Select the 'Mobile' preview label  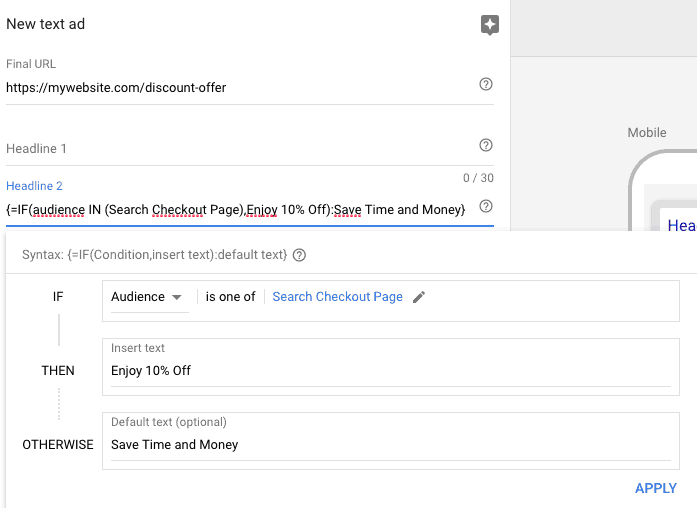coord(647,132)
